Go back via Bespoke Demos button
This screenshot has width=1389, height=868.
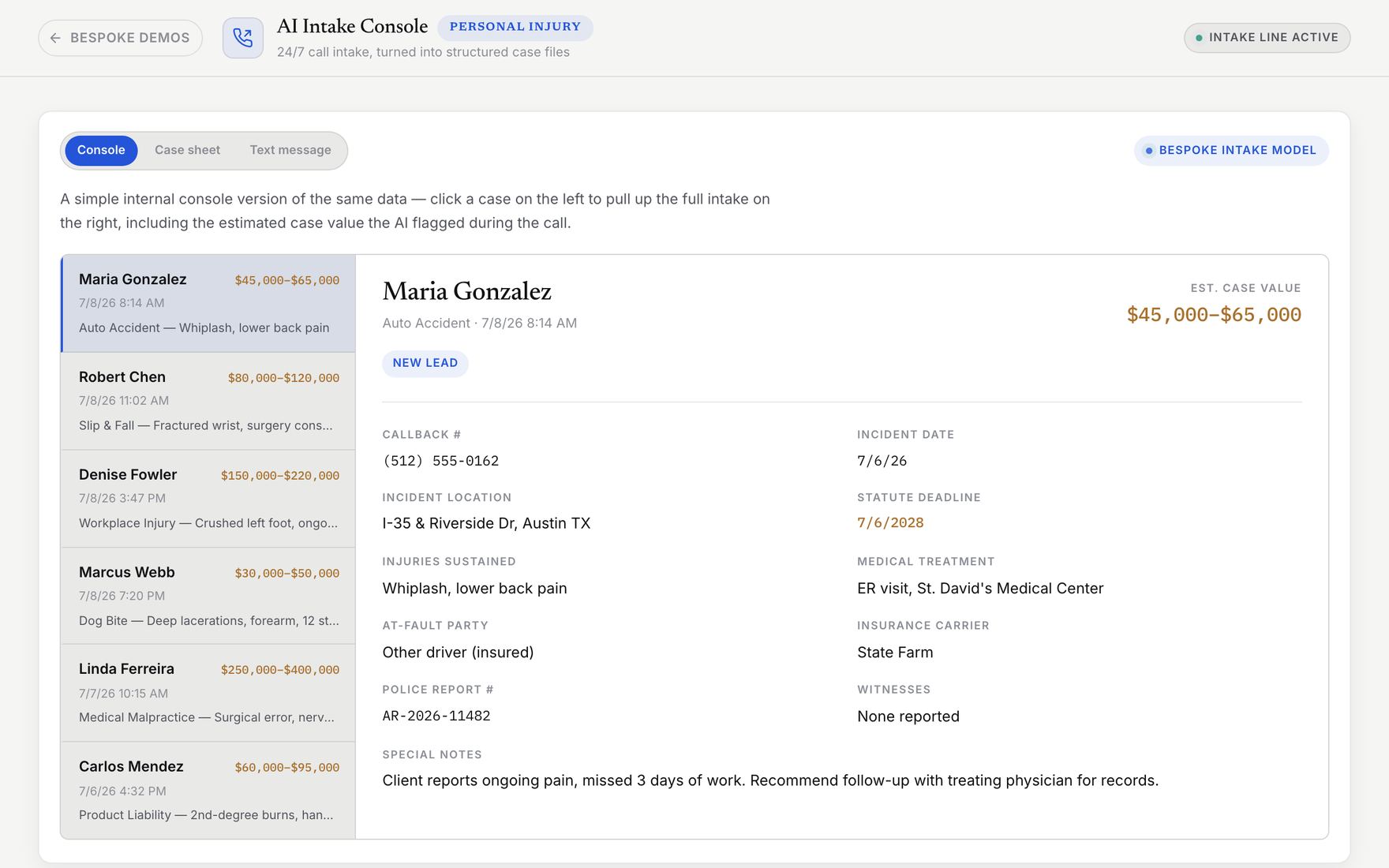[120, 38]
